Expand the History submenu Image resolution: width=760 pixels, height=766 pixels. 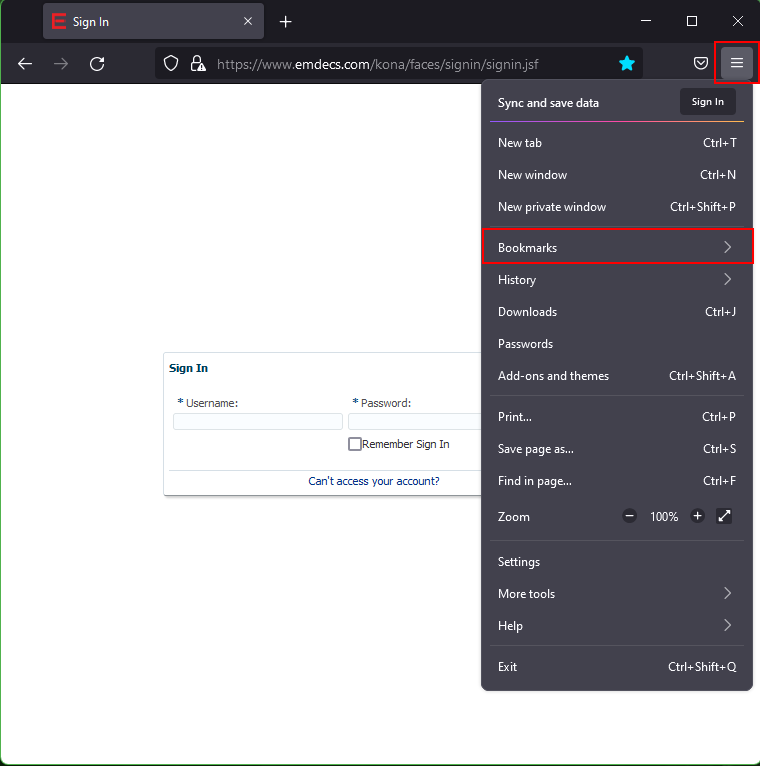click(x=615, y=279)
